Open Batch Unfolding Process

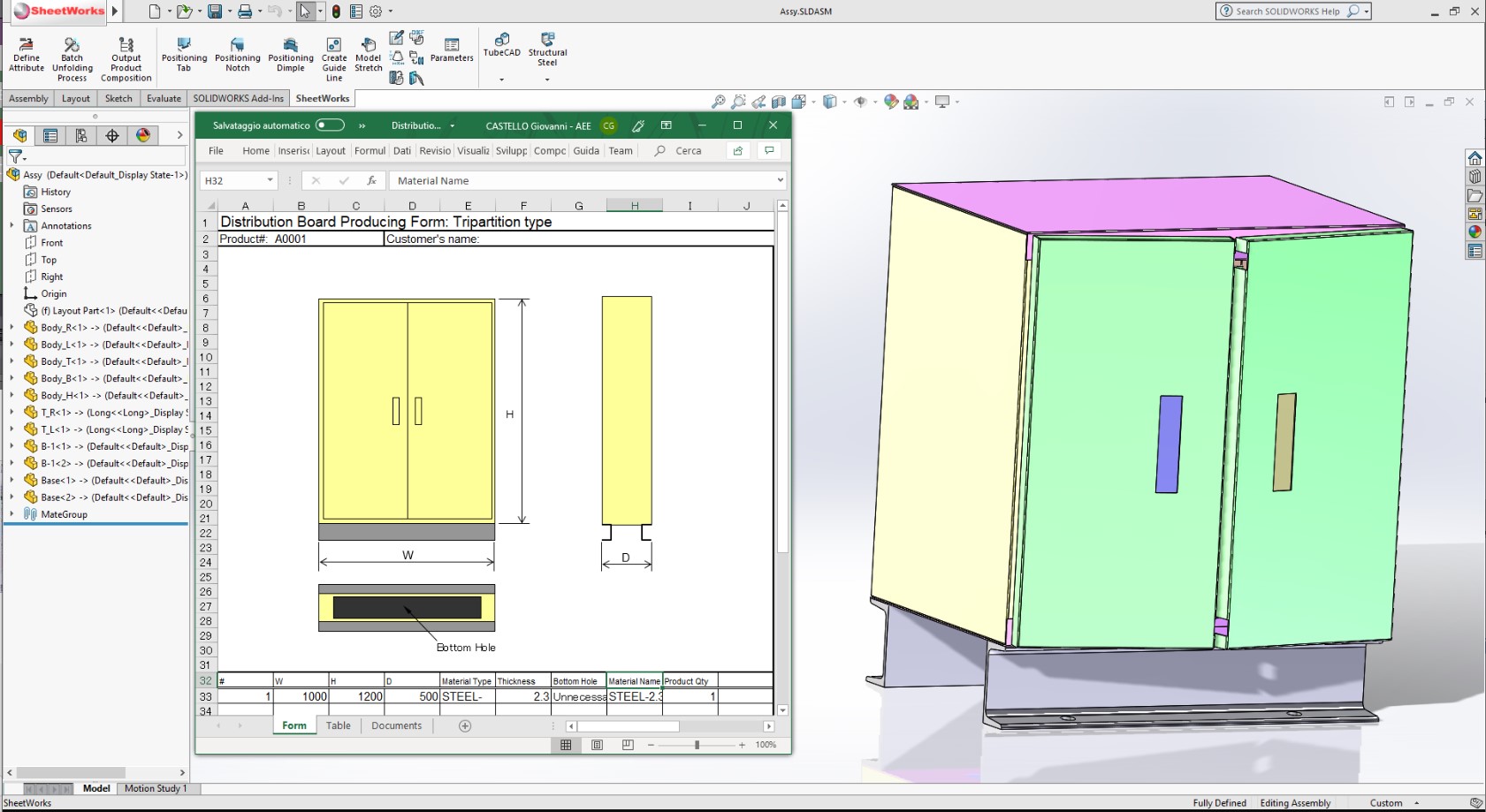pos(72,53)
